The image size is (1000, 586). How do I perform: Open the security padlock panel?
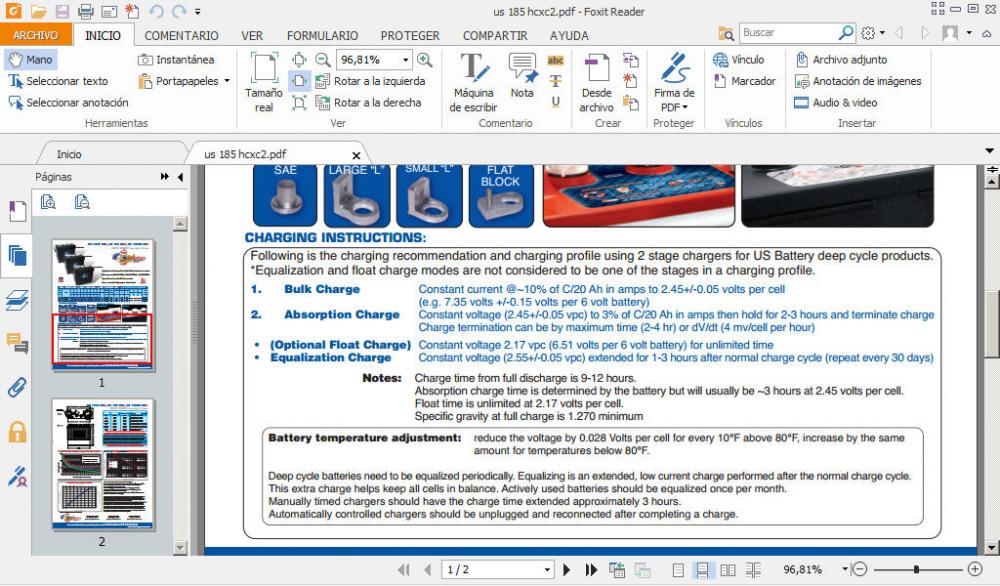[x=17, y=432]
